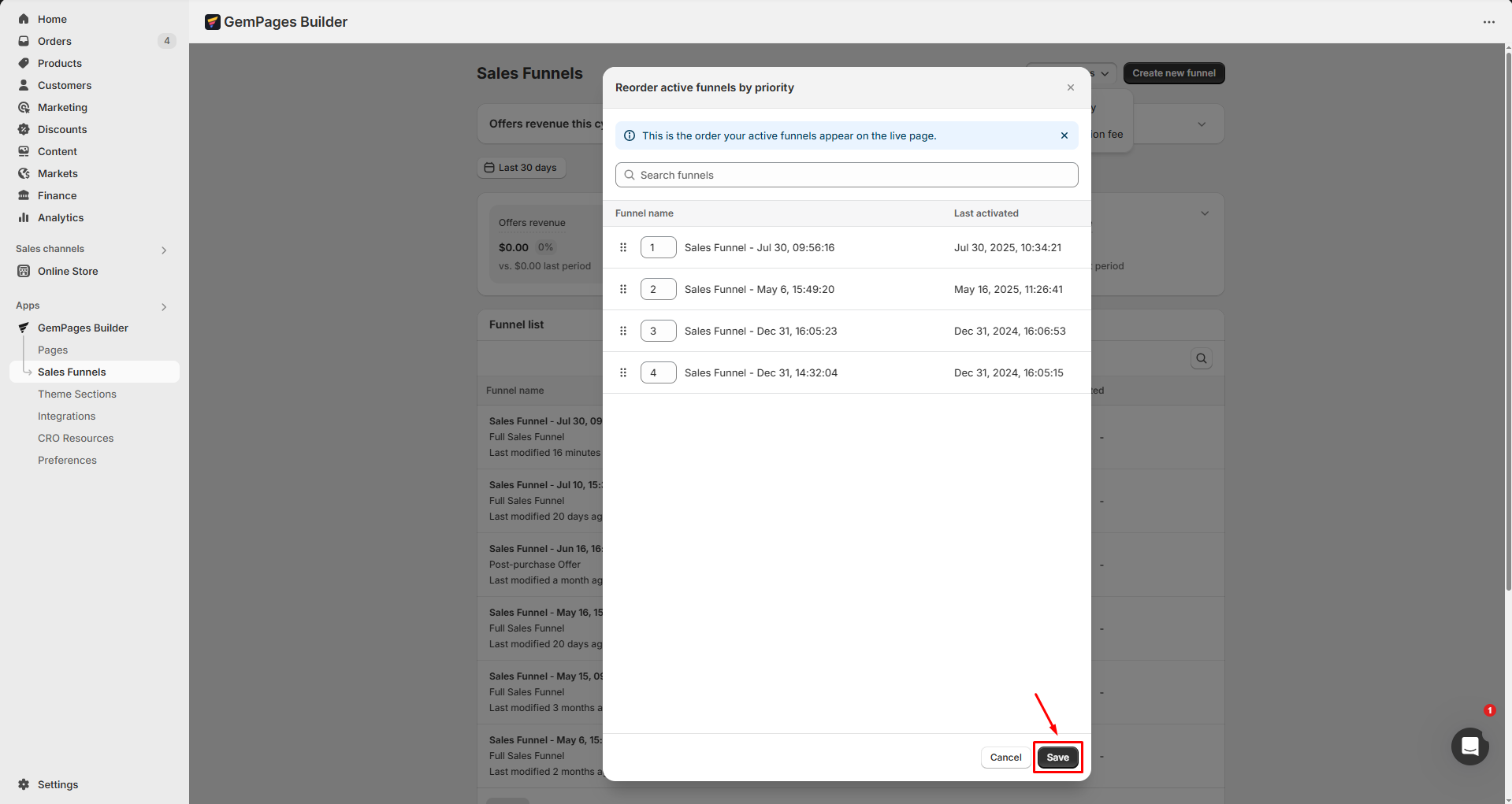Click the page vertical scrollbar
Screen dimensions: 1512x804
[1507, 315]
